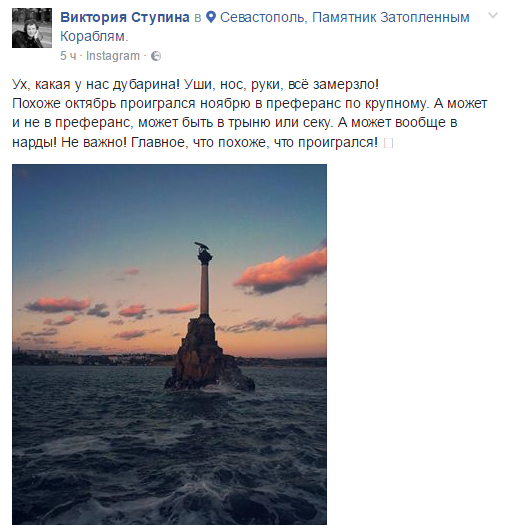Click the large pink cloud in photo

coord(283,271)
